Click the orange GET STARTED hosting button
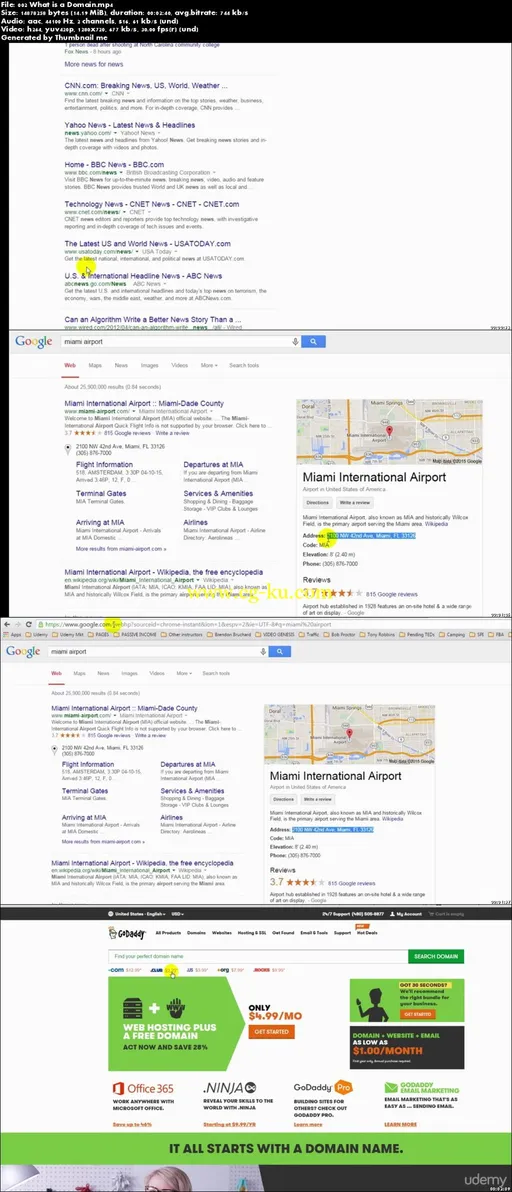Viewport: 512px width, 1192px height. tap(271, 1032)
